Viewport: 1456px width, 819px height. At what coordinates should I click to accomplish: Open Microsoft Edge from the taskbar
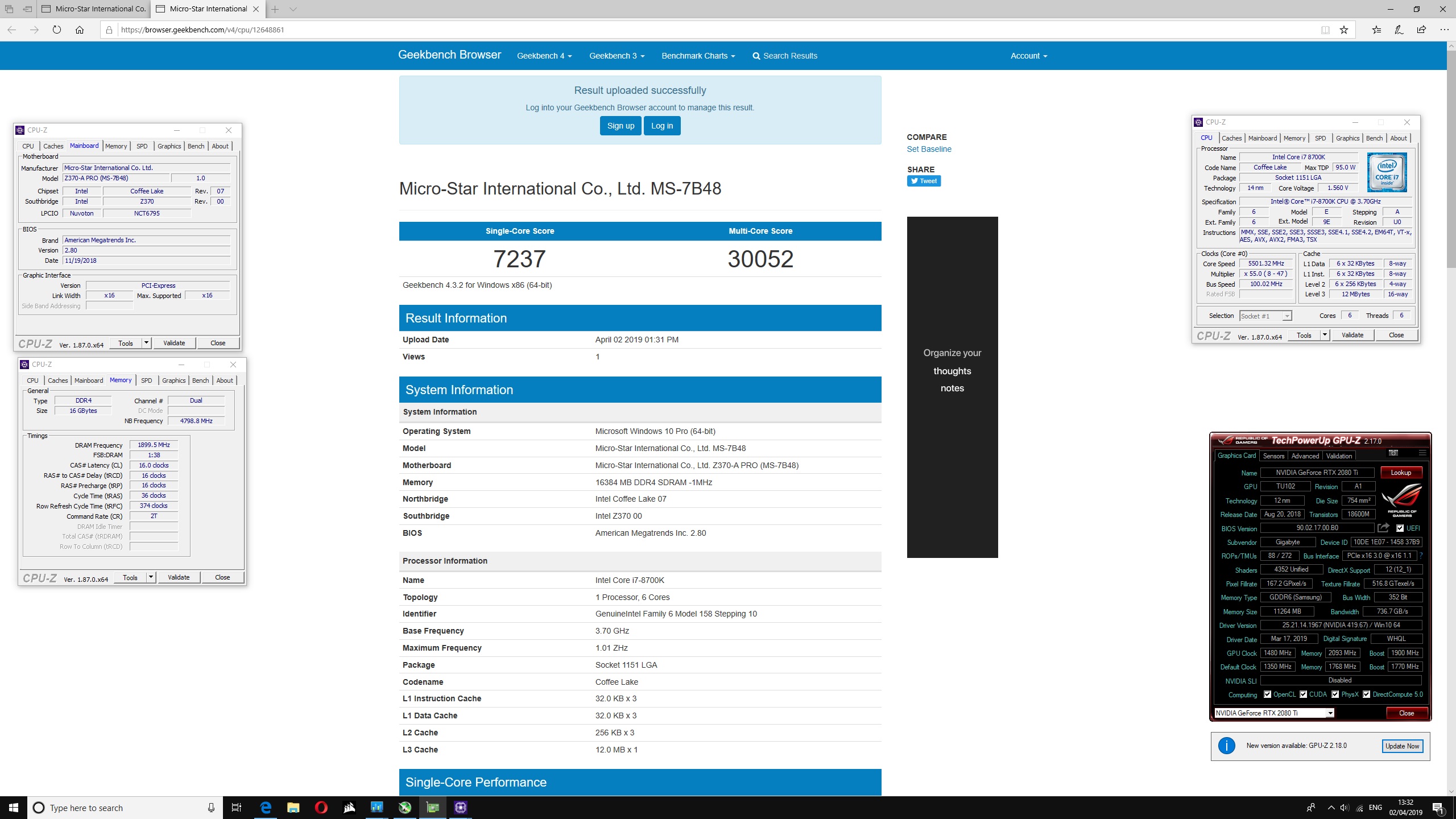pos(266,808)
